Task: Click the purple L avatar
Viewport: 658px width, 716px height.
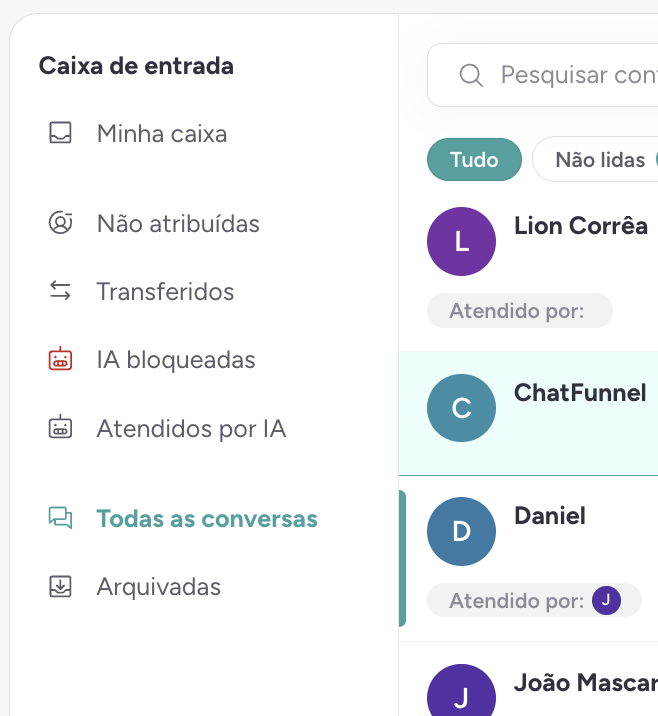Action: pos(461,242)
